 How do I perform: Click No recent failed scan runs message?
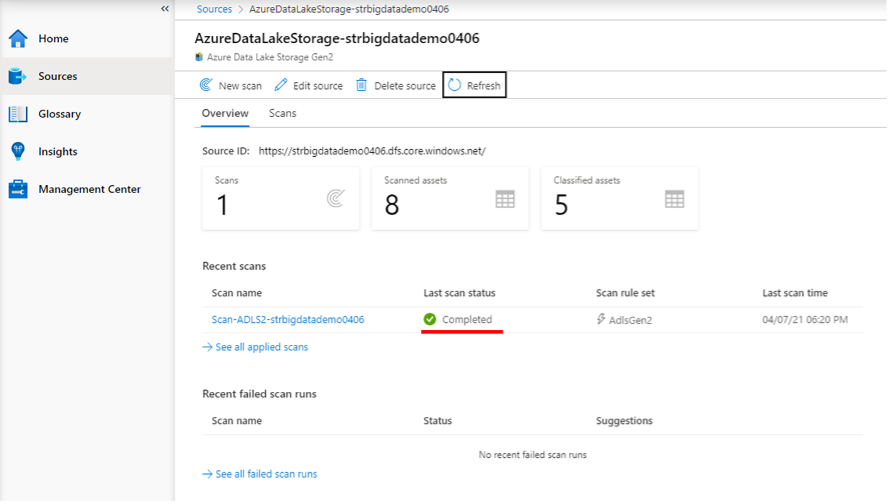coord(532,455)
